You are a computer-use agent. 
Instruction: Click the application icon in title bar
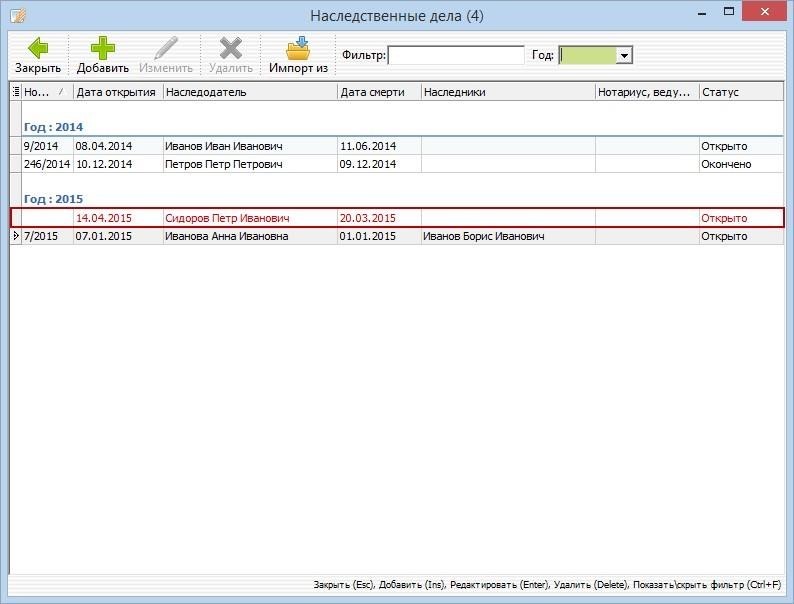point(17,15)
